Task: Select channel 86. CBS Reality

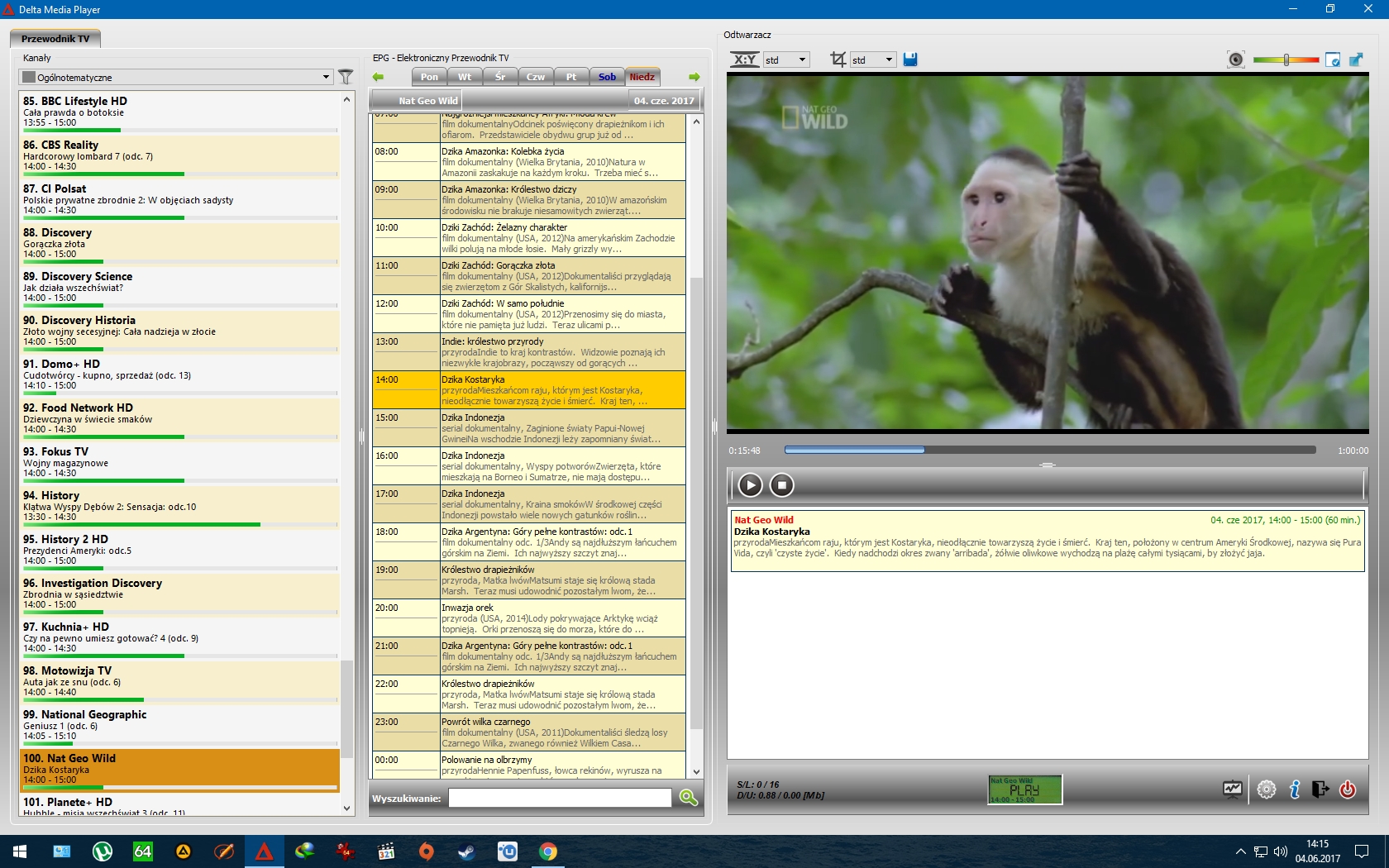Action: [x=179, y=155]
